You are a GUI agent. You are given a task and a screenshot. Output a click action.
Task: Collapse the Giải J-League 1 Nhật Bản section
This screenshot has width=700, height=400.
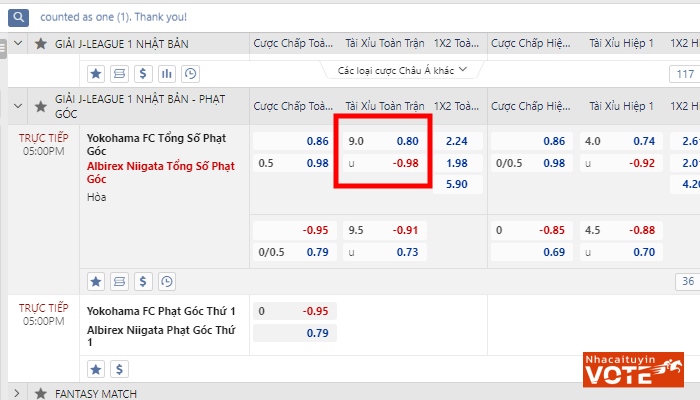click(x=18, y=44)
